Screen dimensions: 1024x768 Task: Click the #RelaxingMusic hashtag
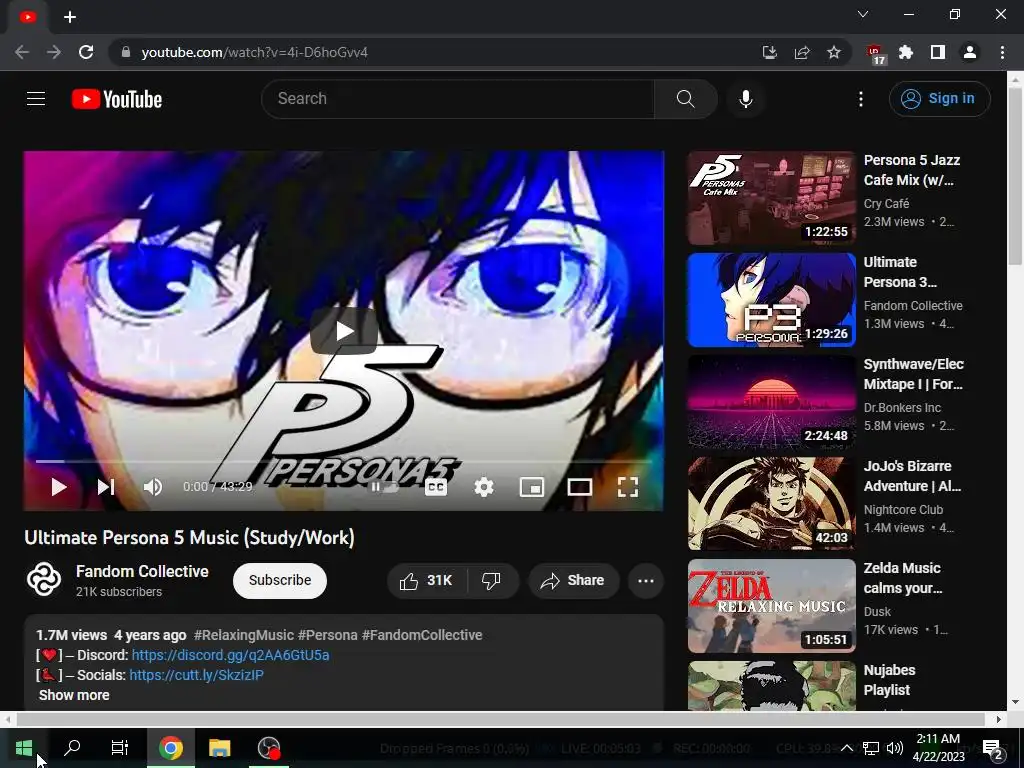click(244, 635)
